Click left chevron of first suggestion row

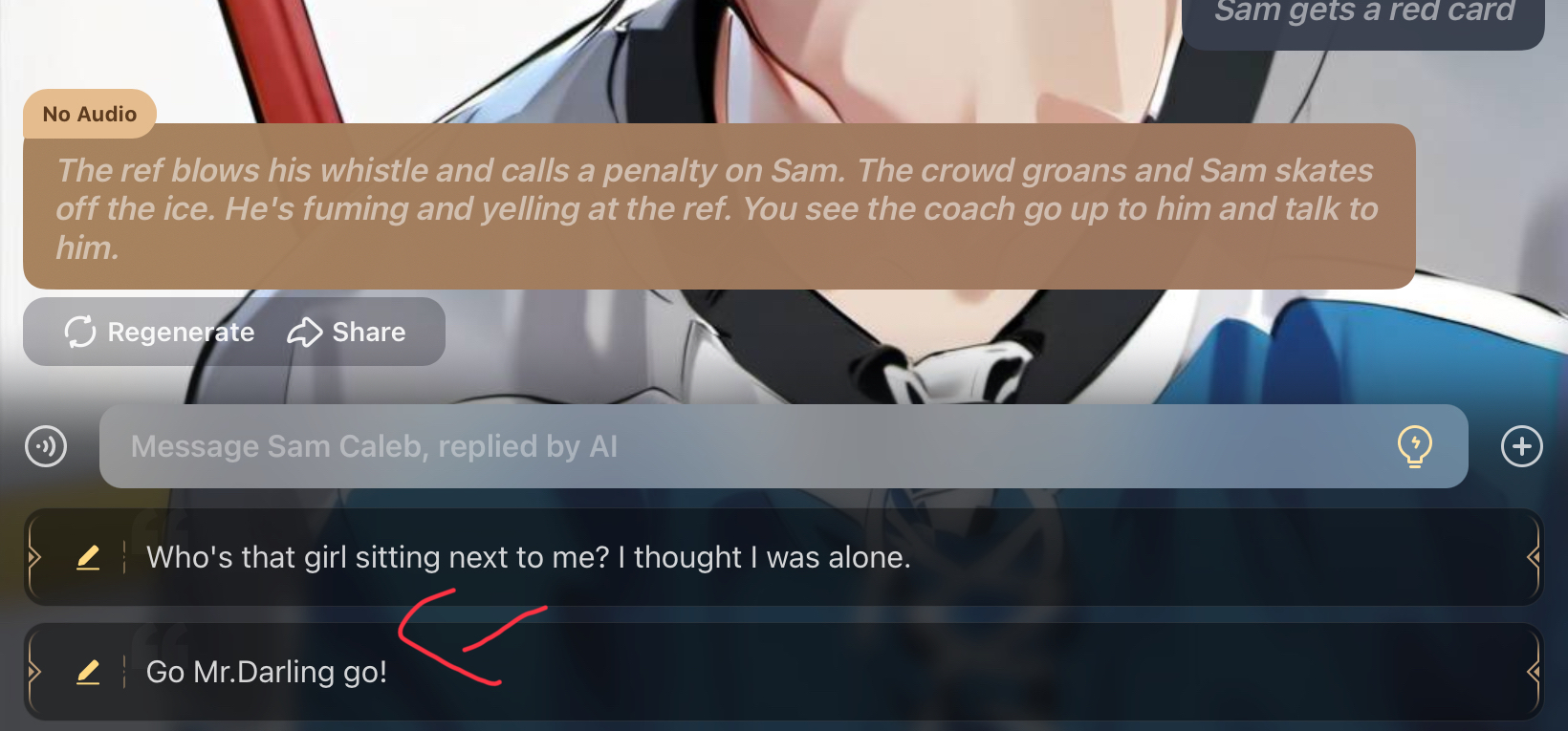(34, 557)
